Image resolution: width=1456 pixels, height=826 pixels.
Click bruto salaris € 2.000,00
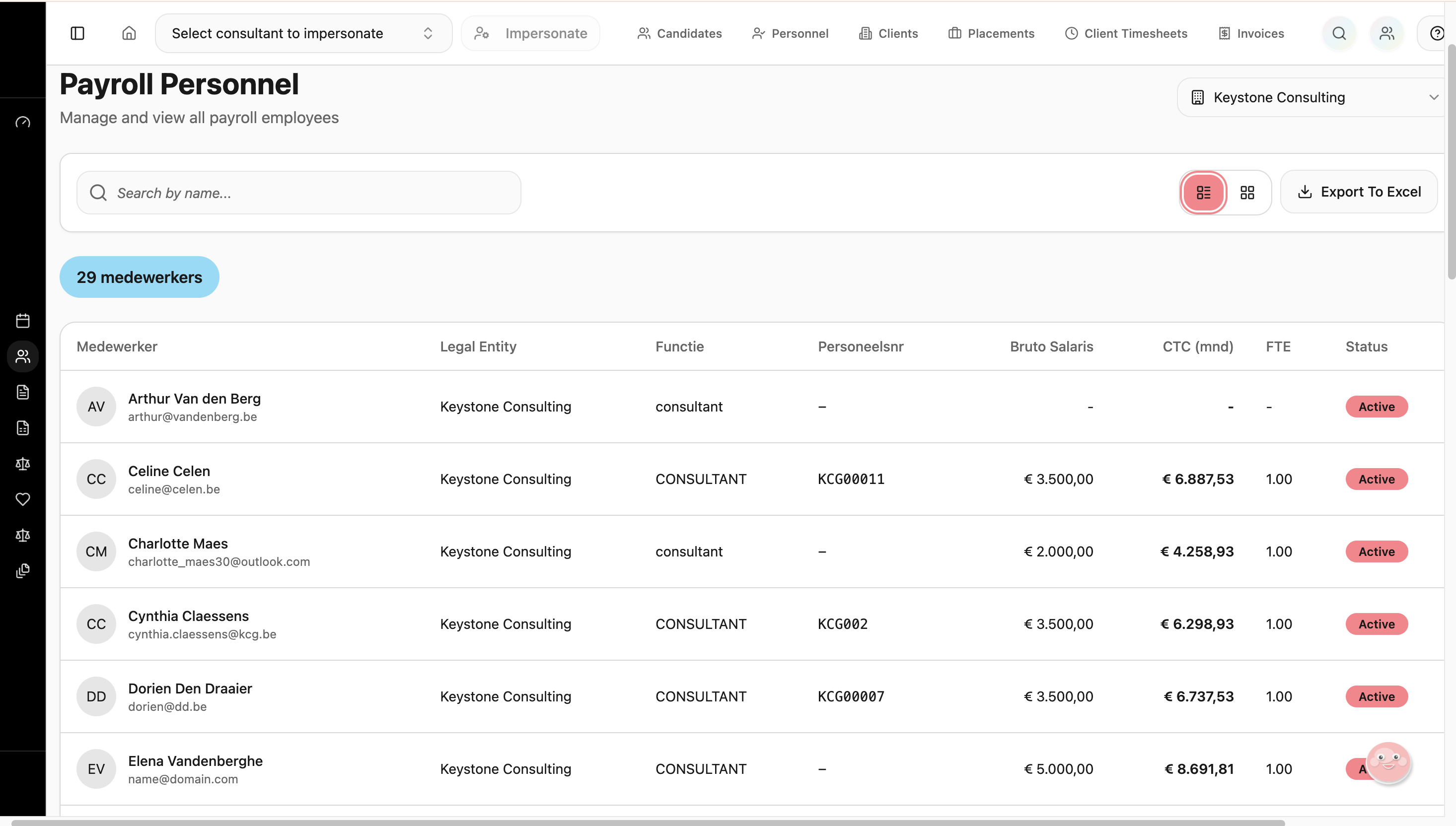click(1058, 551)
